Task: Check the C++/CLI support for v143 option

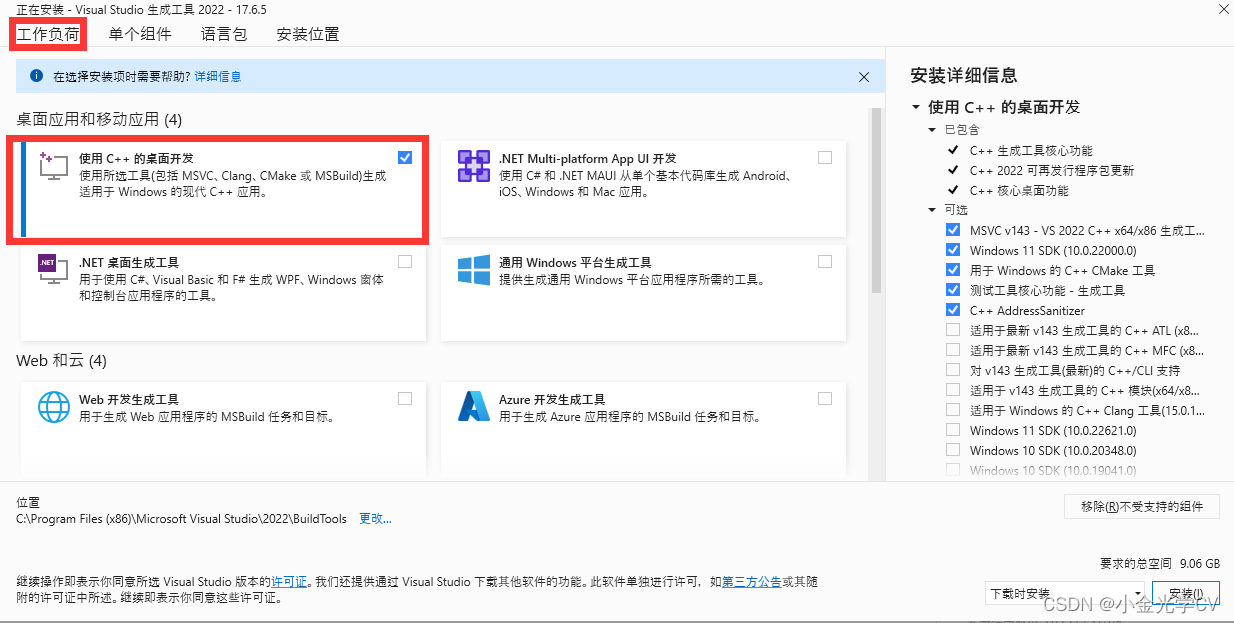Action: click(x=952, y=370)
